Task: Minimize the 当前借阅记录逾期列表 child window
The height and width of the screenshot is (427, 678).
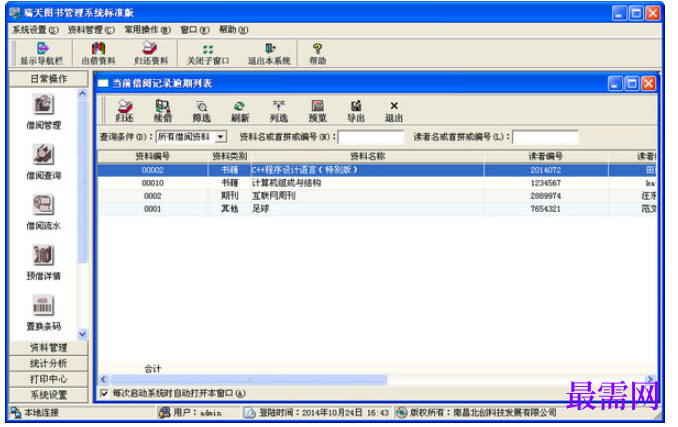Action: coord(615,83)
